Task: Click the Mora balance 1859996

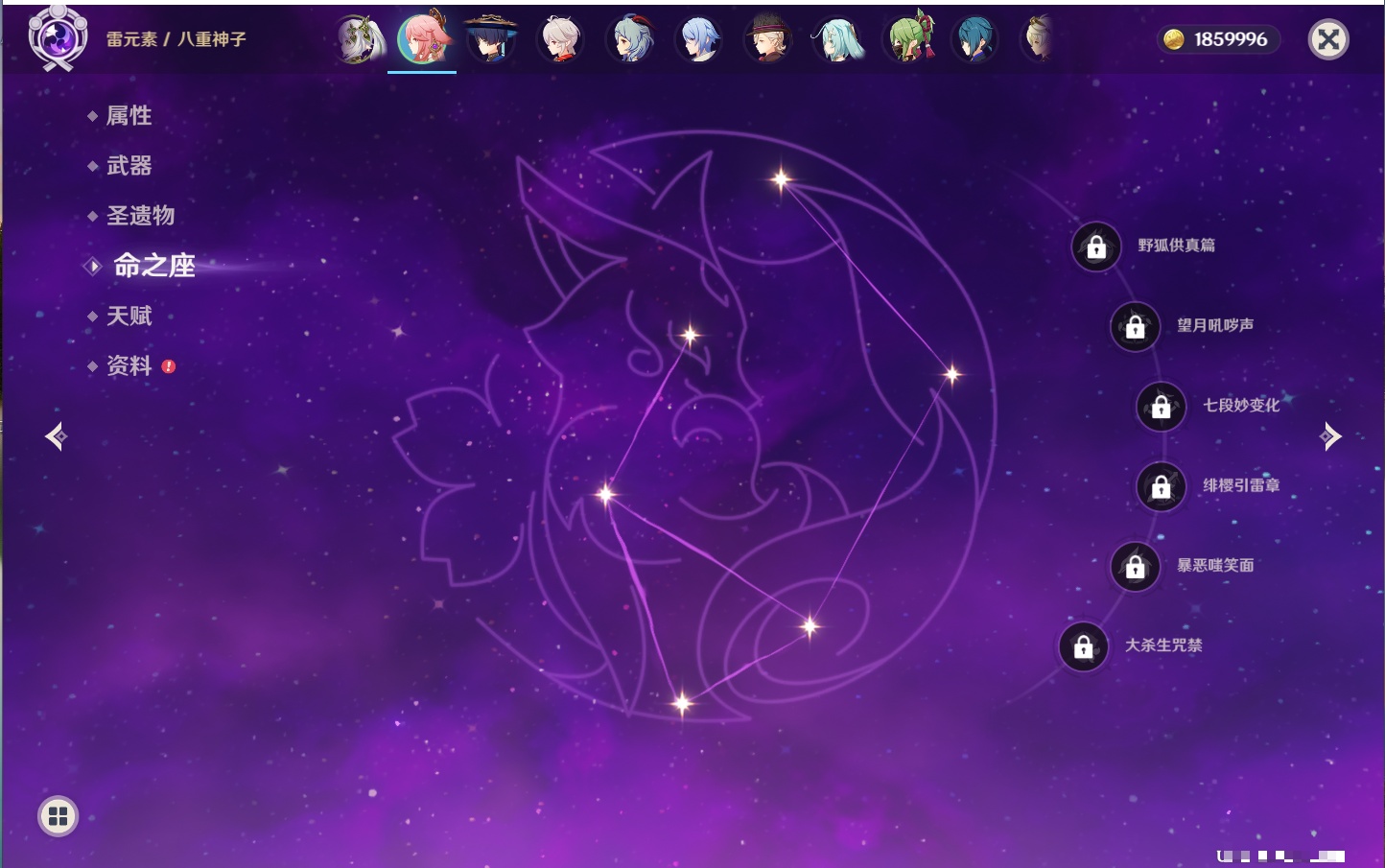Action: 1218,39
